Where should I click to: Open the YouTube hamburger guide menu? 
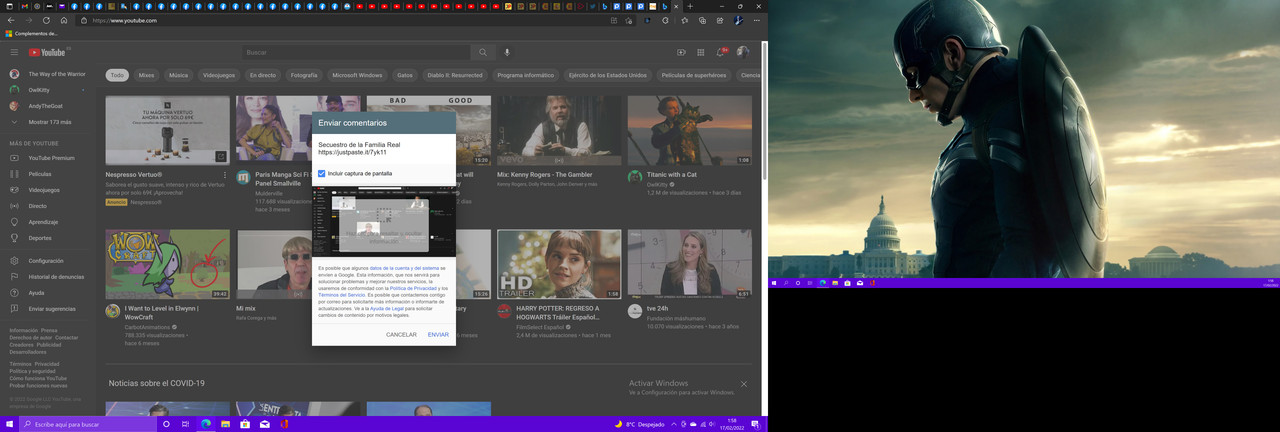pos(14,52)
